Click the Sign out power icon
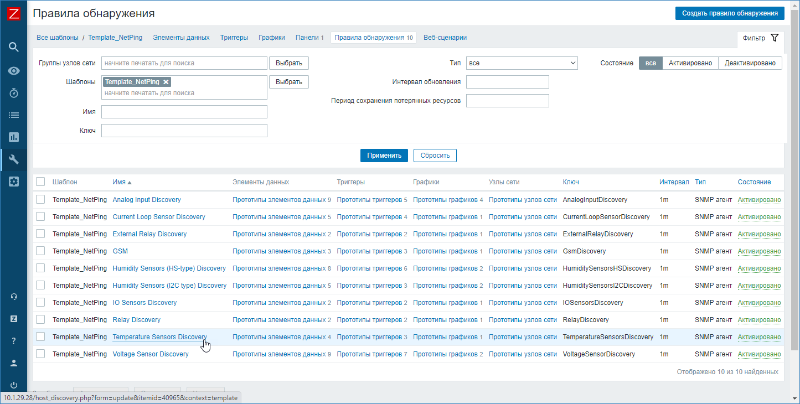This screenshot has height=404, width=800. click(x=14, y=385)
